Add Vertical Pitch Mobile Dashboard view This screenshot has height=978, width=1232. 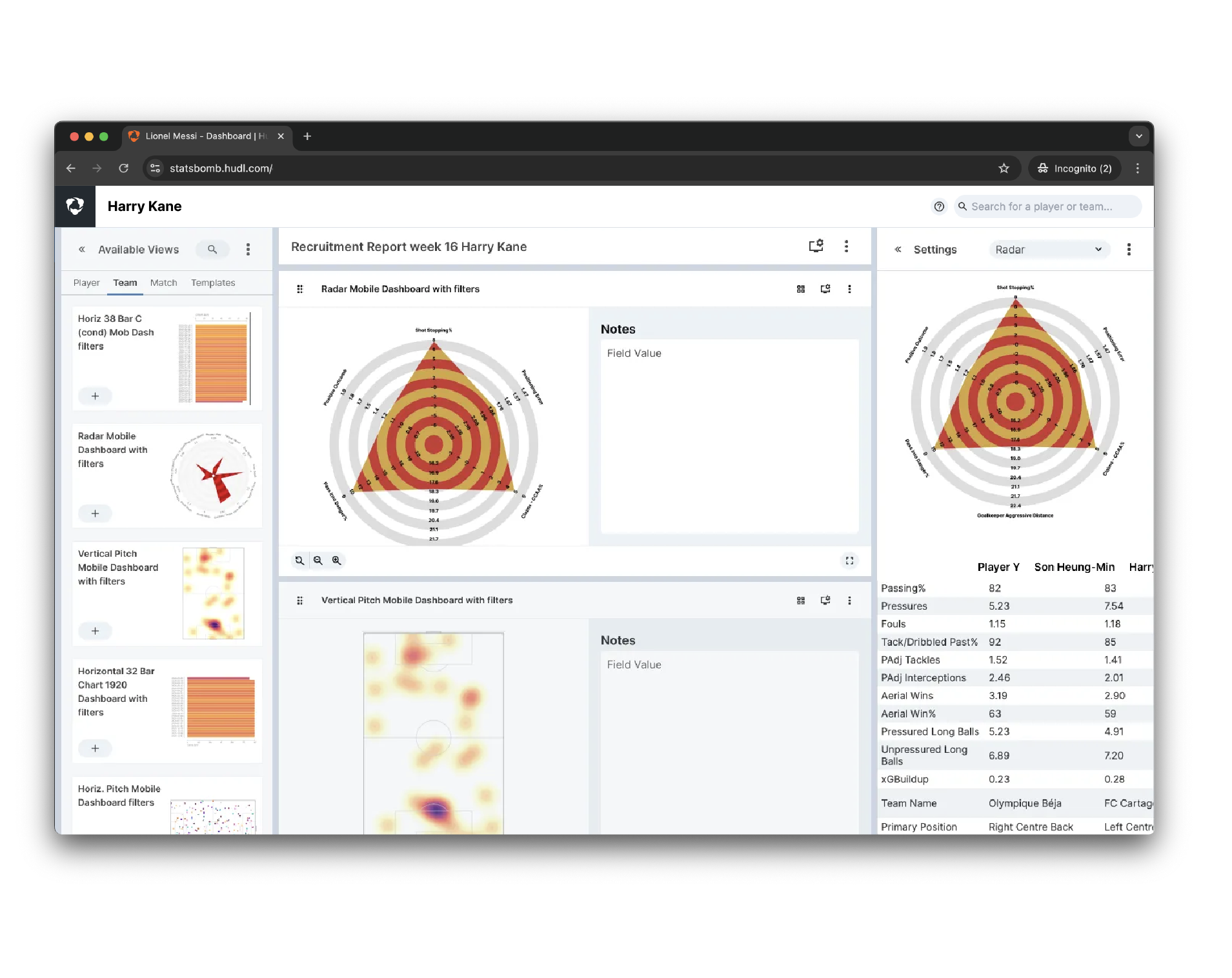point(95,631)
